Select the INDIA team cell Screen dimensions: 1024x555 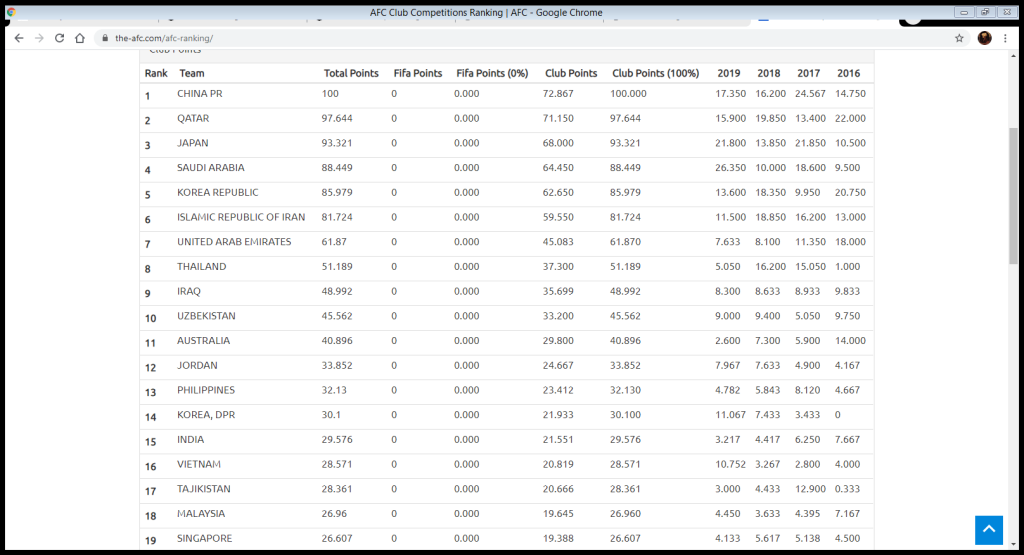[191, 439]
